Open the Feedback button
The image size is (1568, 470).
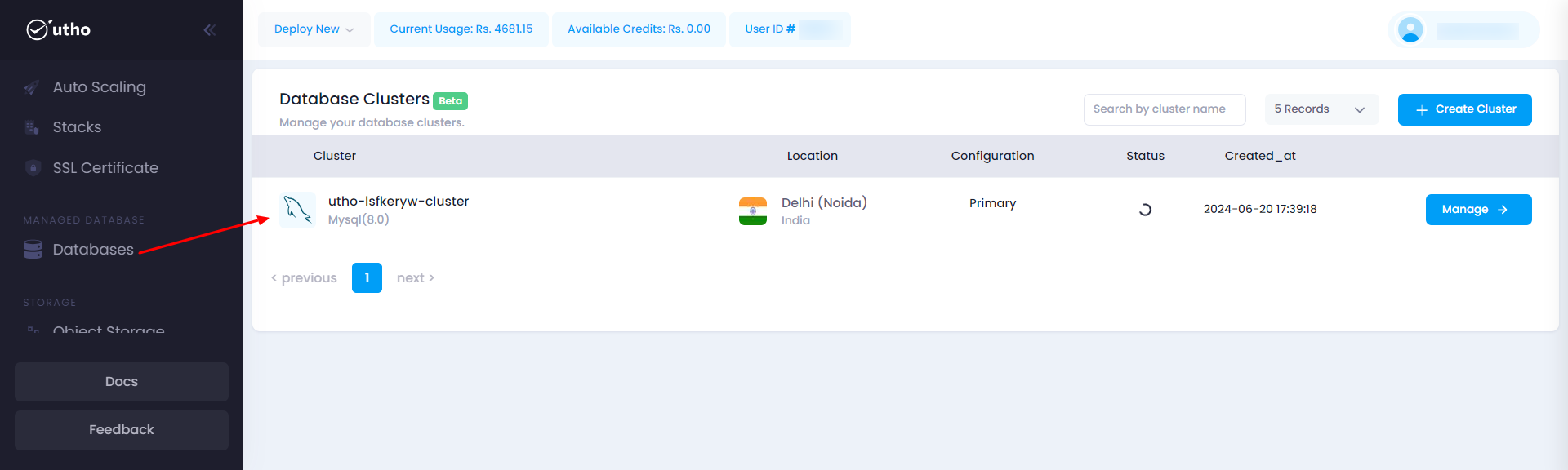click(122, 430)
